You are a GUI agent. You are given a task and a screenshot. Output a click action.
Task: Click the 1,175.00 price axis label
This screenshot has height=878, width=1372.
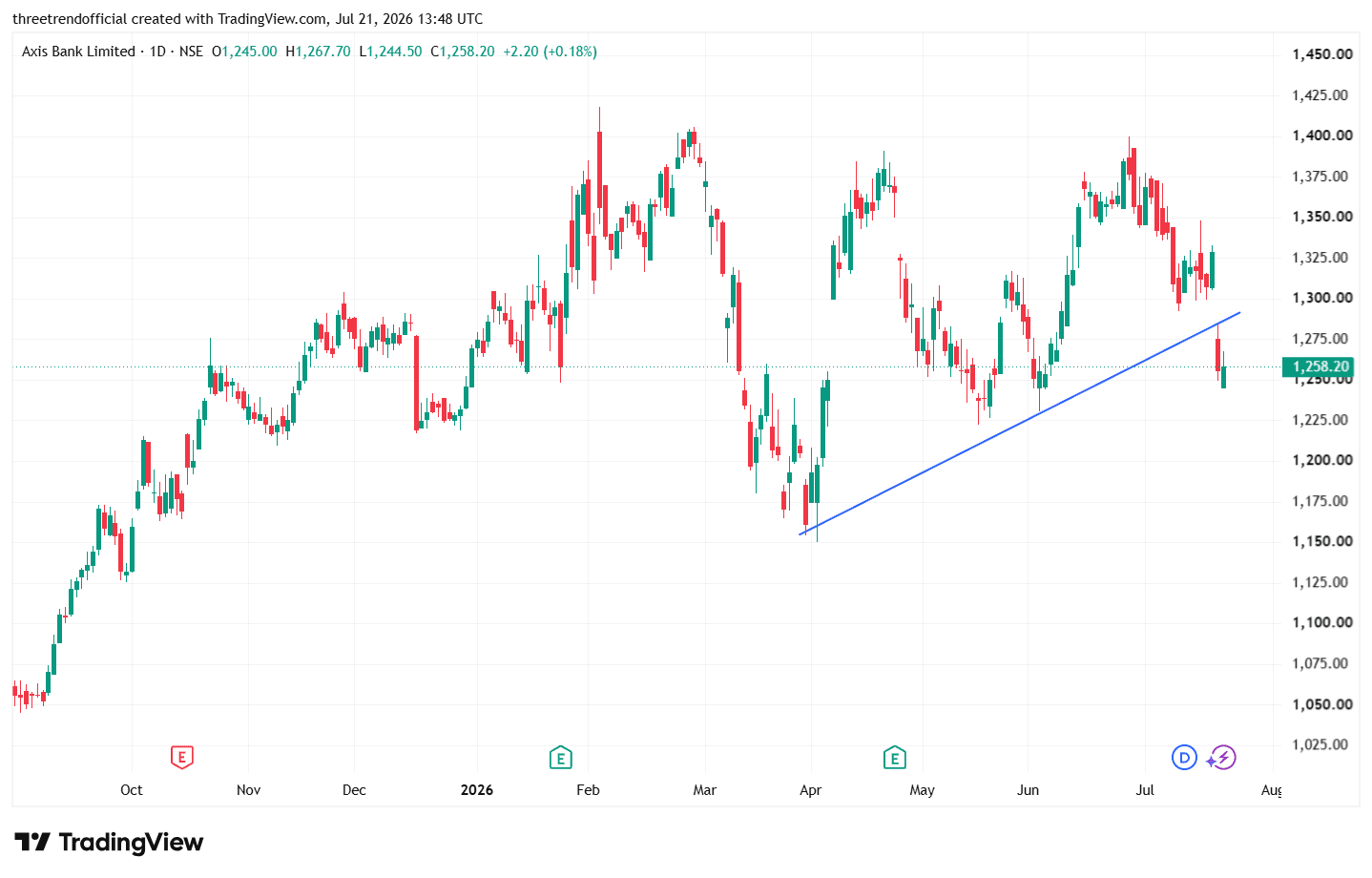click(1320, 501)
